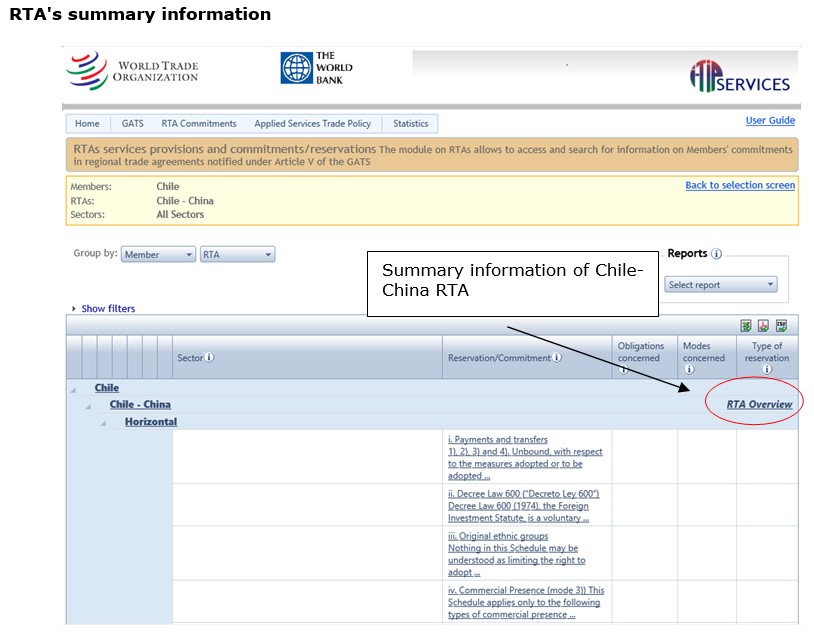The width and height of the screenshot is (814, 639).
Task: Click the Chile - China RTA link in table
Action: point(140,404)
